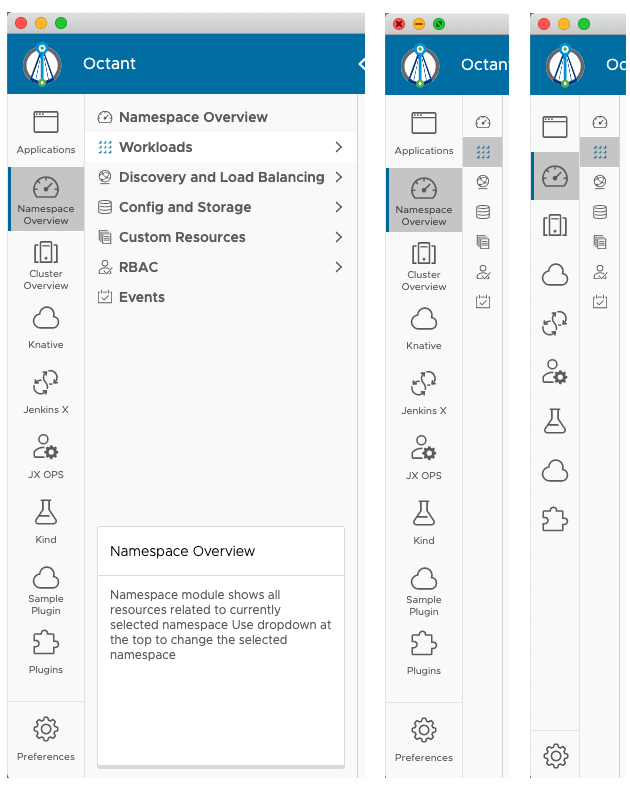This screenshot has width=630, height=788.
Task: Click RBAC user icon in right window submenu
Action: coord(600,272)
